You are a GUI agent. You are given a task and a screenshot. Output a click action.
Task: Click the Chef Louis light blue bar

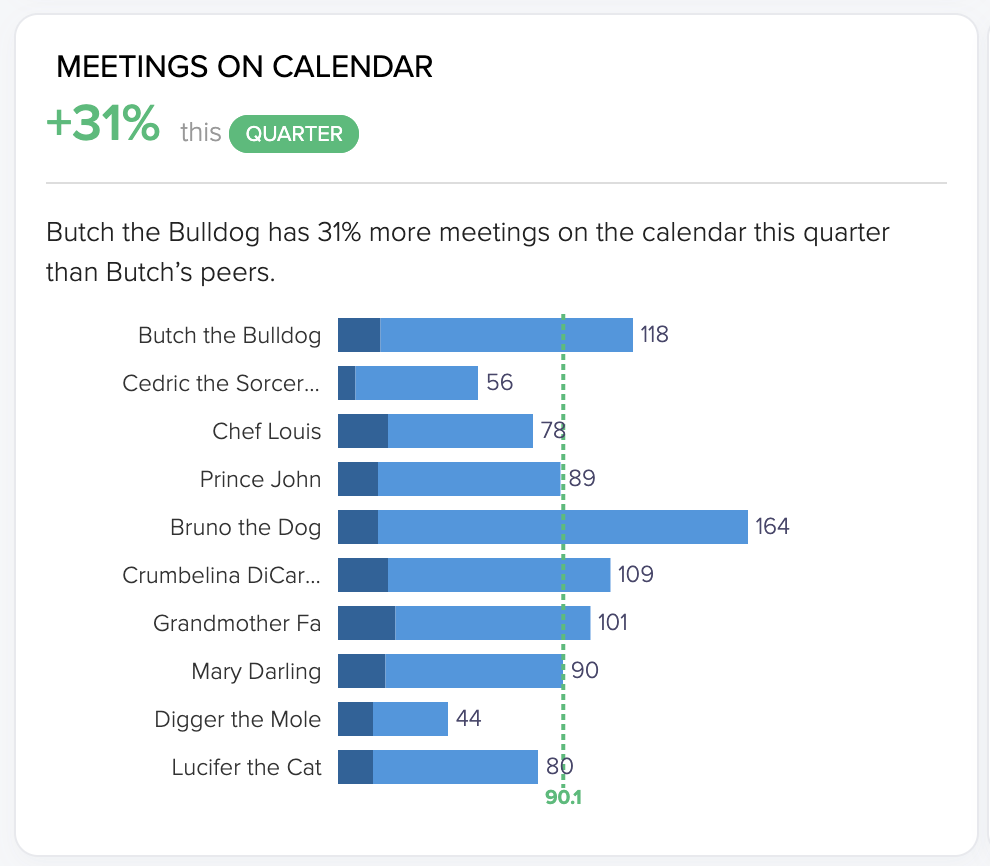tap(460, 431)
